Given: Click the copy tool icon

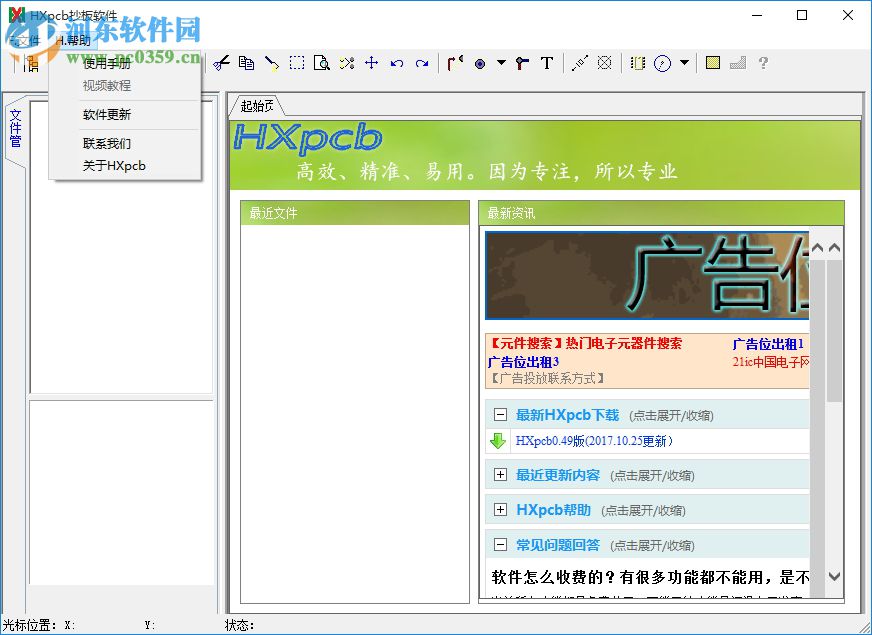Looking at the screenshot, I should (246, 62).
